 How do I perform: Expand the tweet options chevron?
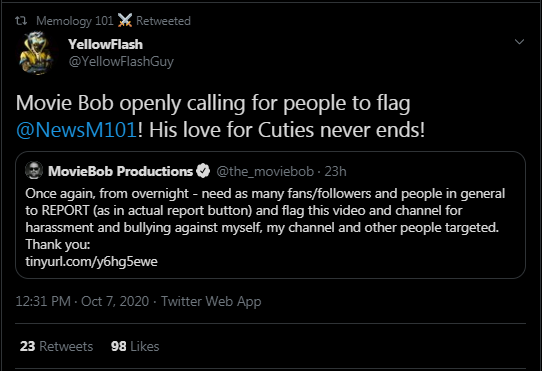519,42
